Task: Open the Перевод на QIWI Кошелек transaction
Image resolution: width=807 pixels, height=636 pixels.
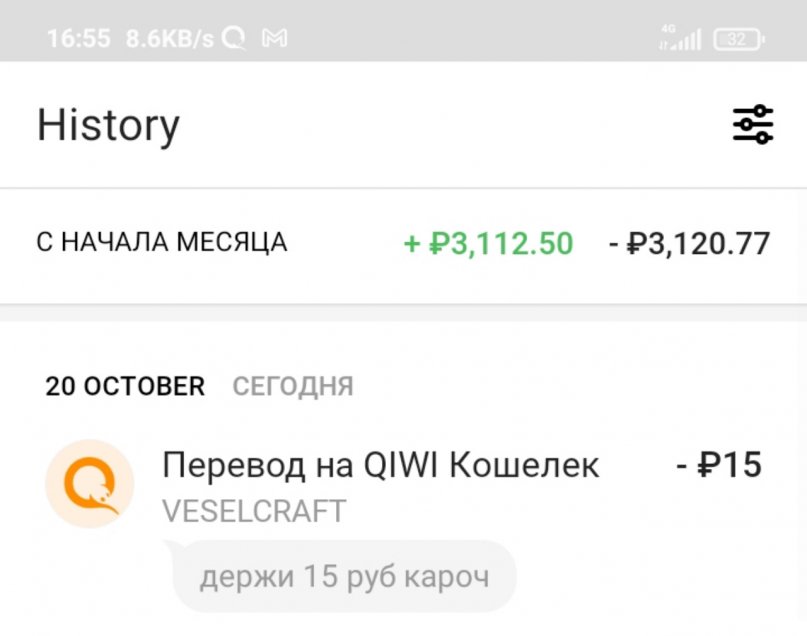Action: (x=380, y=465)
